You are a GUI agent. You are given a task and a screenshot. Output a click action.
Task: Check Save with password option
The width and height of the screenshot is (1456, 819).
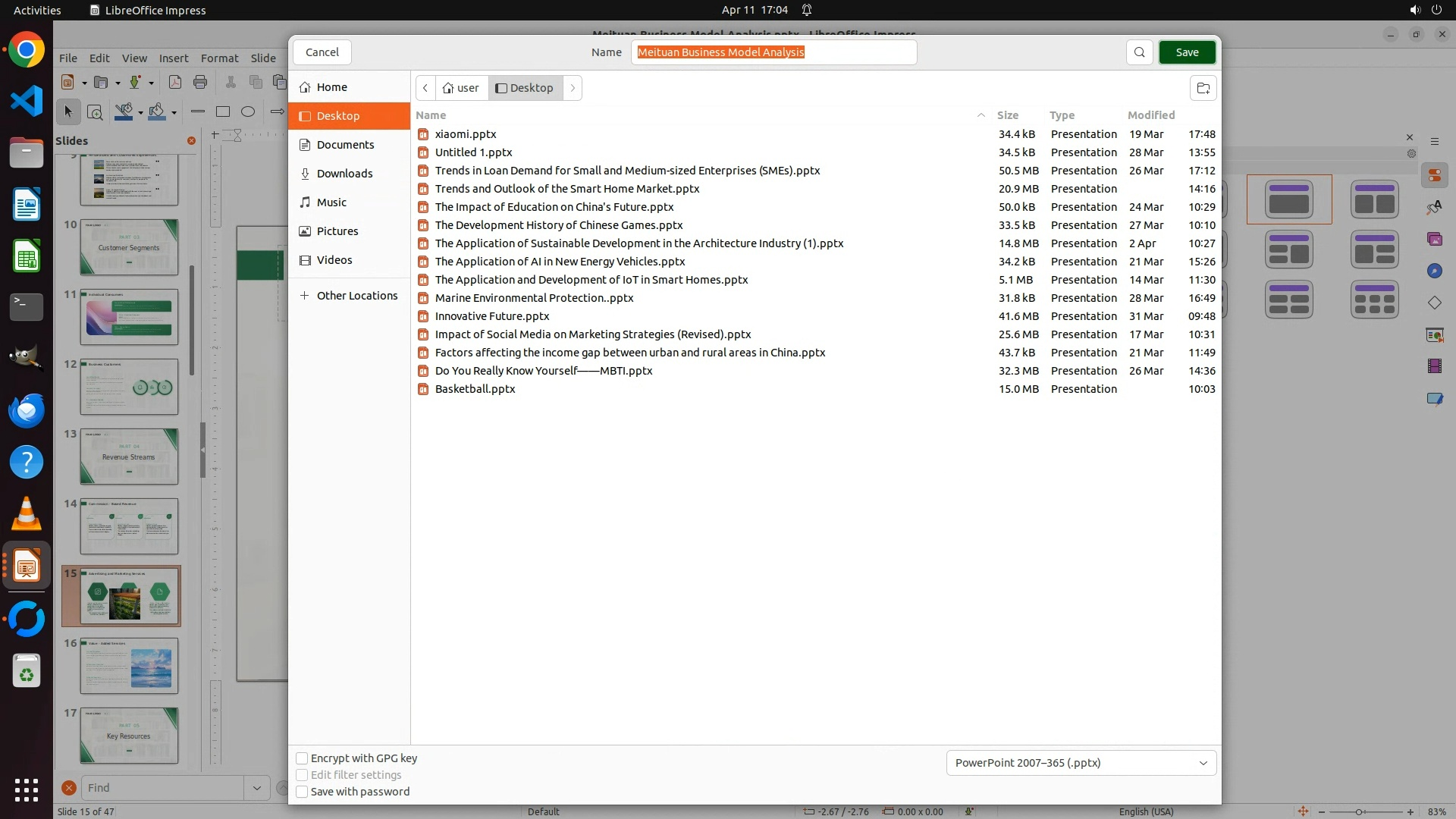click(302, 792)
